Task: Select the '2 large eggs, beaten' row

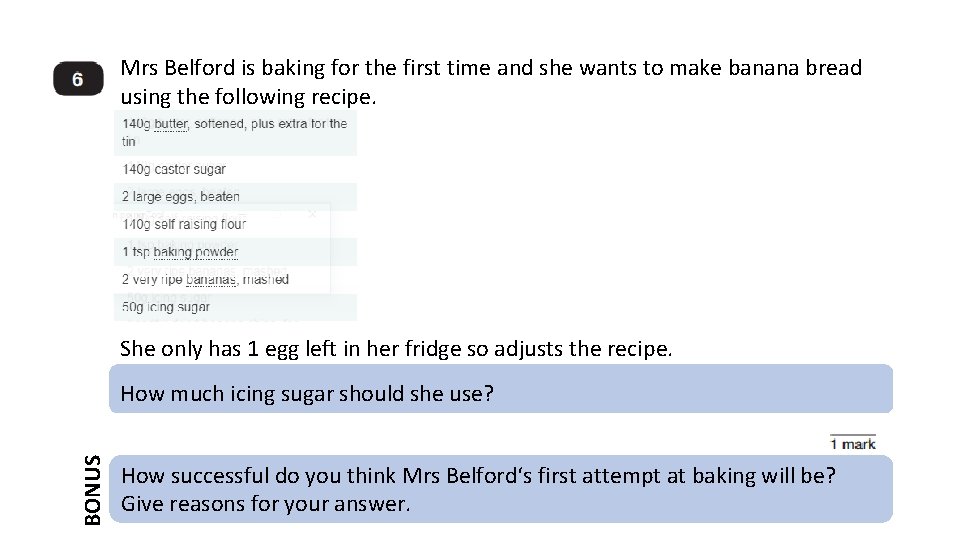Action: pos(181,197)
